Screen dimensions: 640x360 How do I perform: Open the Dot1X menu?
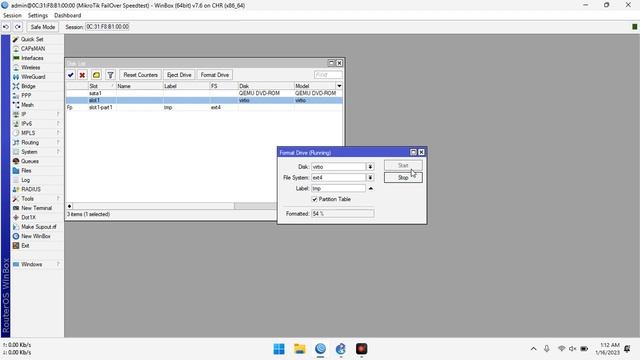tap(28, 218)
